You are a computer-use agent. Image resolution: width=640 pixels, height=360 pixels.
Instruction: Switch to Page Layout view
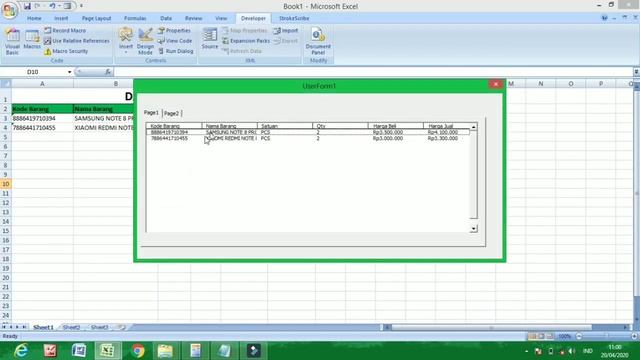tap(541, 336)
